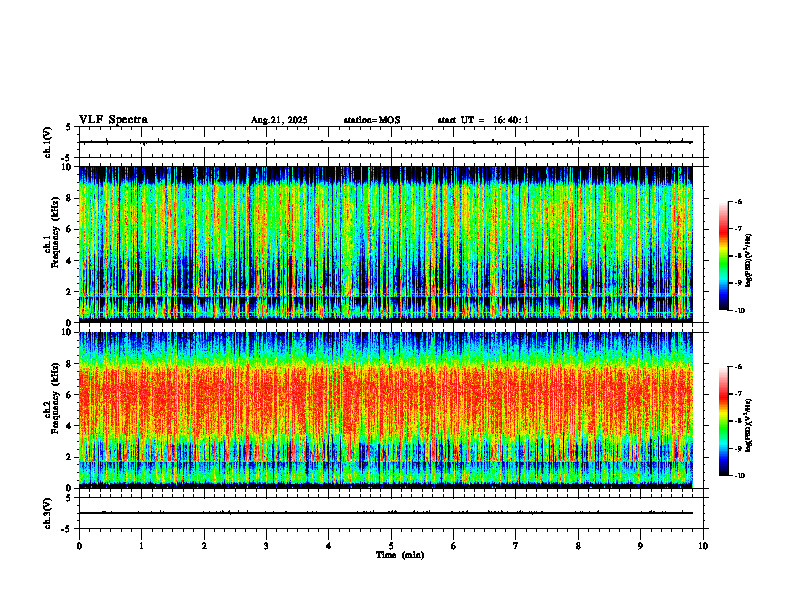This screenshot has width=792, height=612.
Task: Click the "9" tick label on time axis
Action: click(x=640, y=546)
